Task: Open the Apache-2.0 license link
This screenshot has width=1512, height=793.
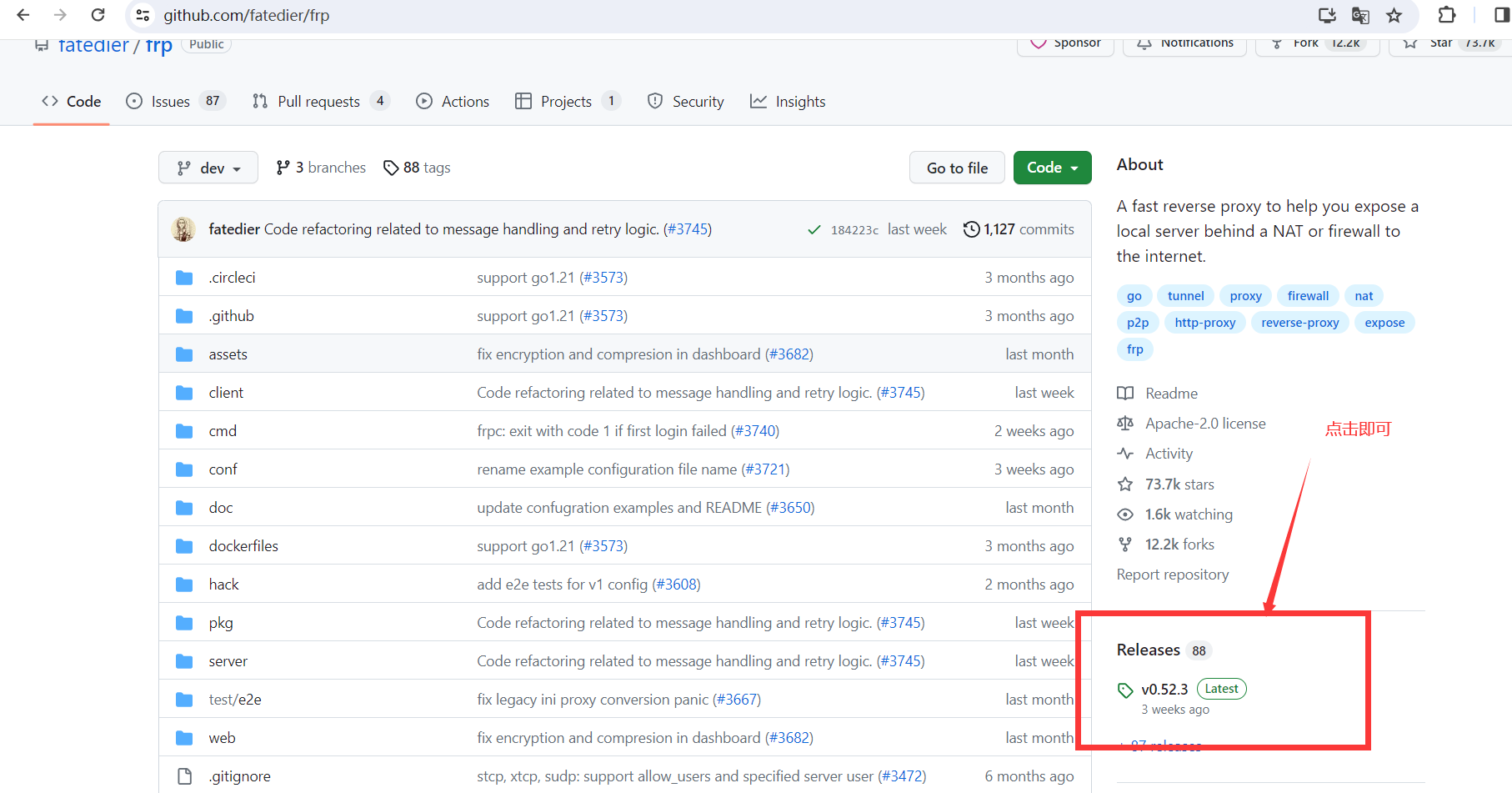Action: [x=1205, y=424]
